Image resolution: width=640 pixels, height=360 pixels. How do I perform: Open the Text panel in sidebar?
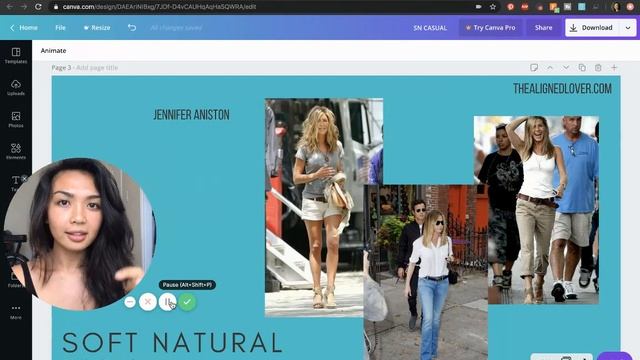coord(15,182)
